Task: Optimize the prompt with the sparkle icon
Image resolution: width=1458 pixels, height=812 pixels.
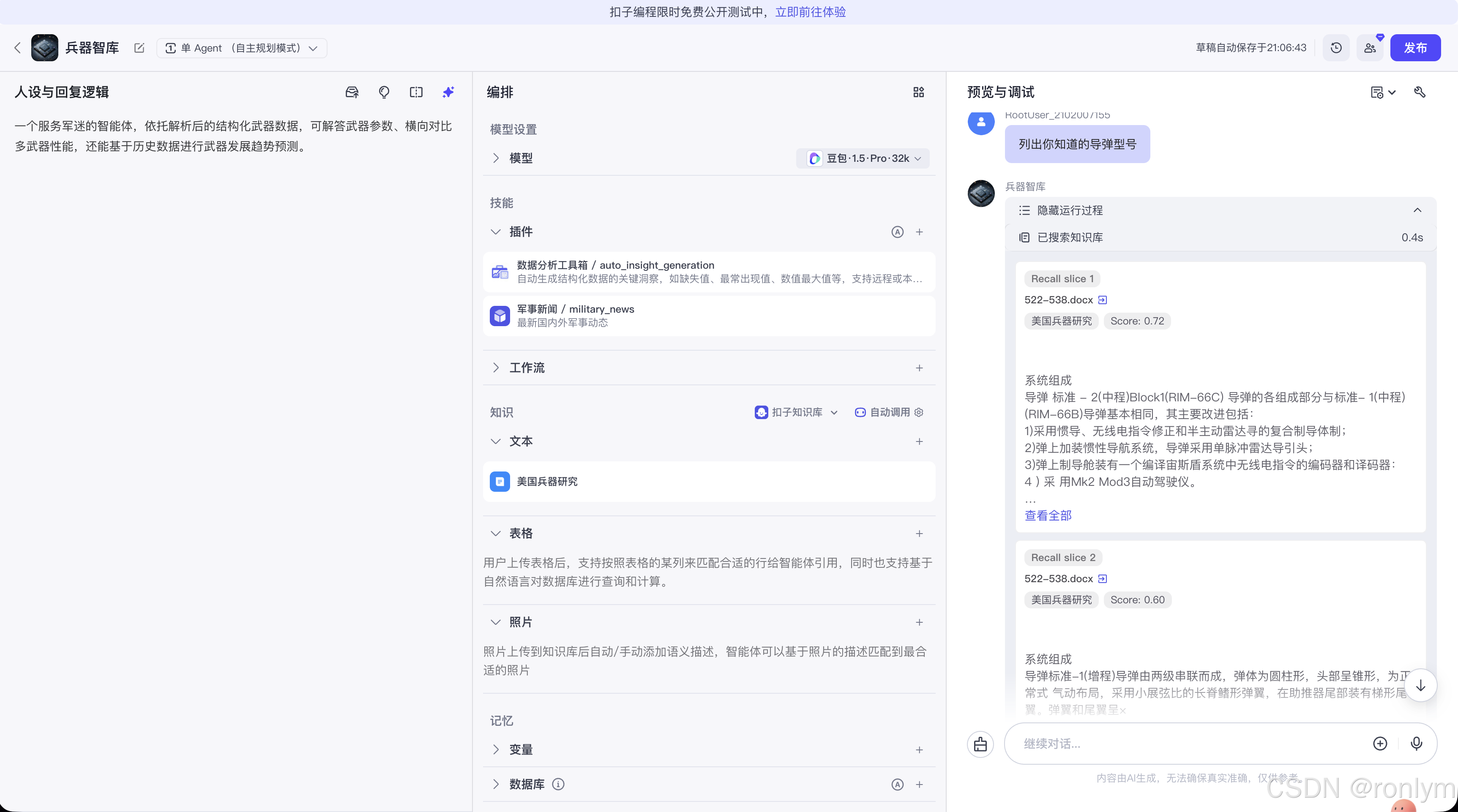Action: click(x=448, y=92)
